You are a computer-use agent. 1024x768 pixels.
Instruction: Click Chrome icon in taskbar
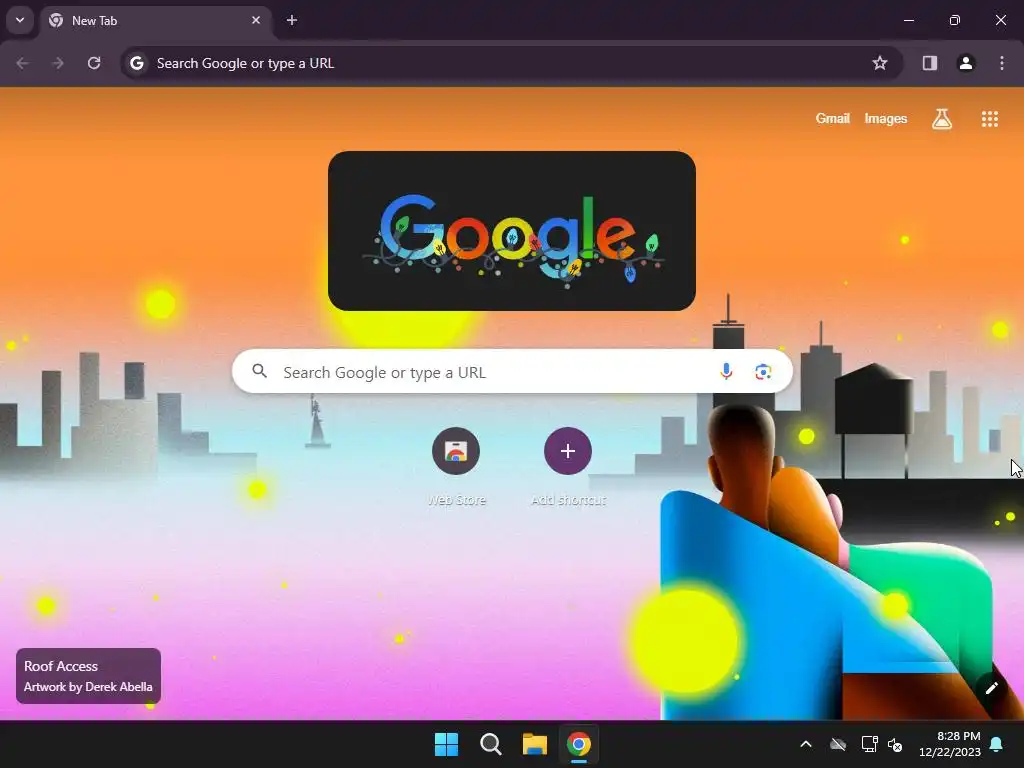pos(579,744)
